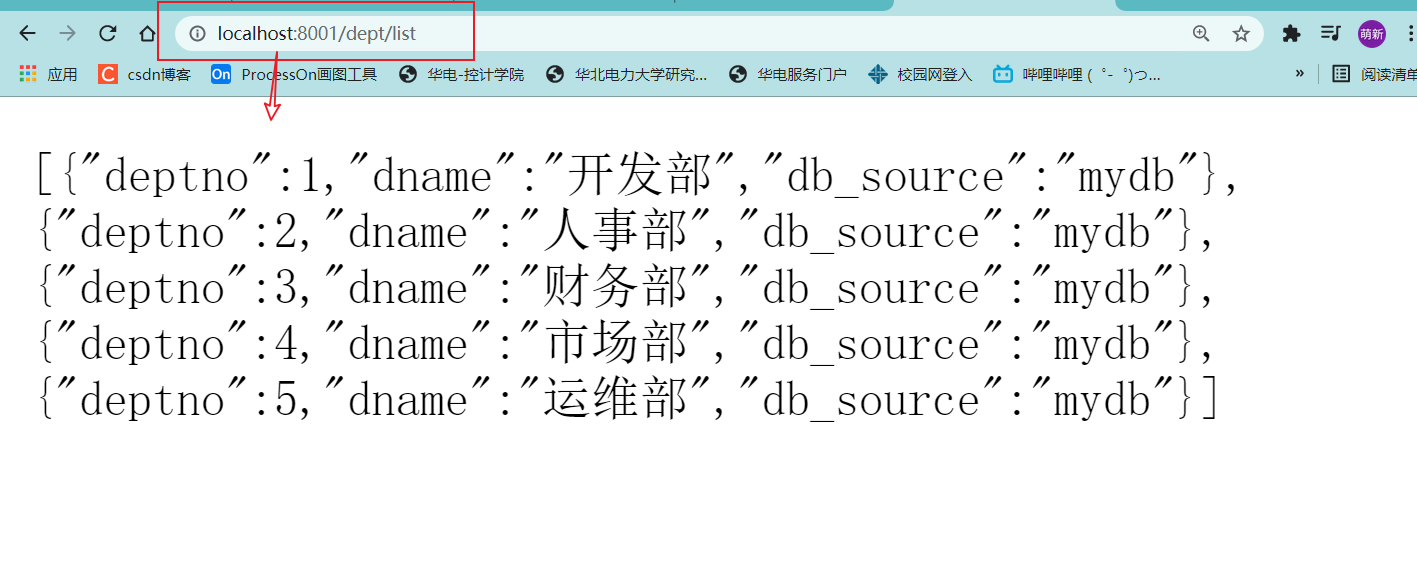View site information icon in address bar
This screenshot has height=573, width=1417.
pos(198,34)
